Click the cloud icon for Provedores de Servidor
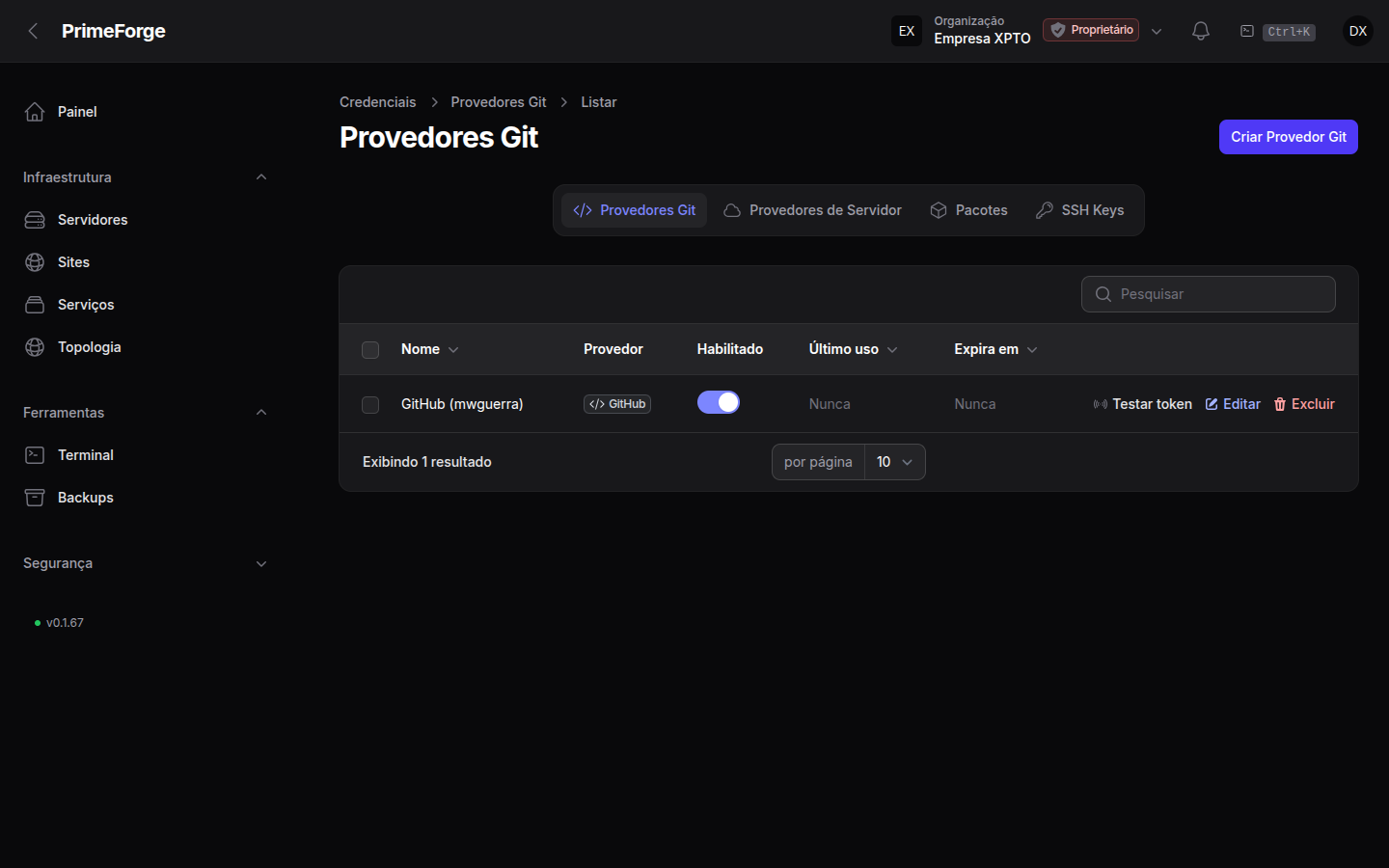The height and width of the screenshot is (868, 1389). tap(732, 210)
